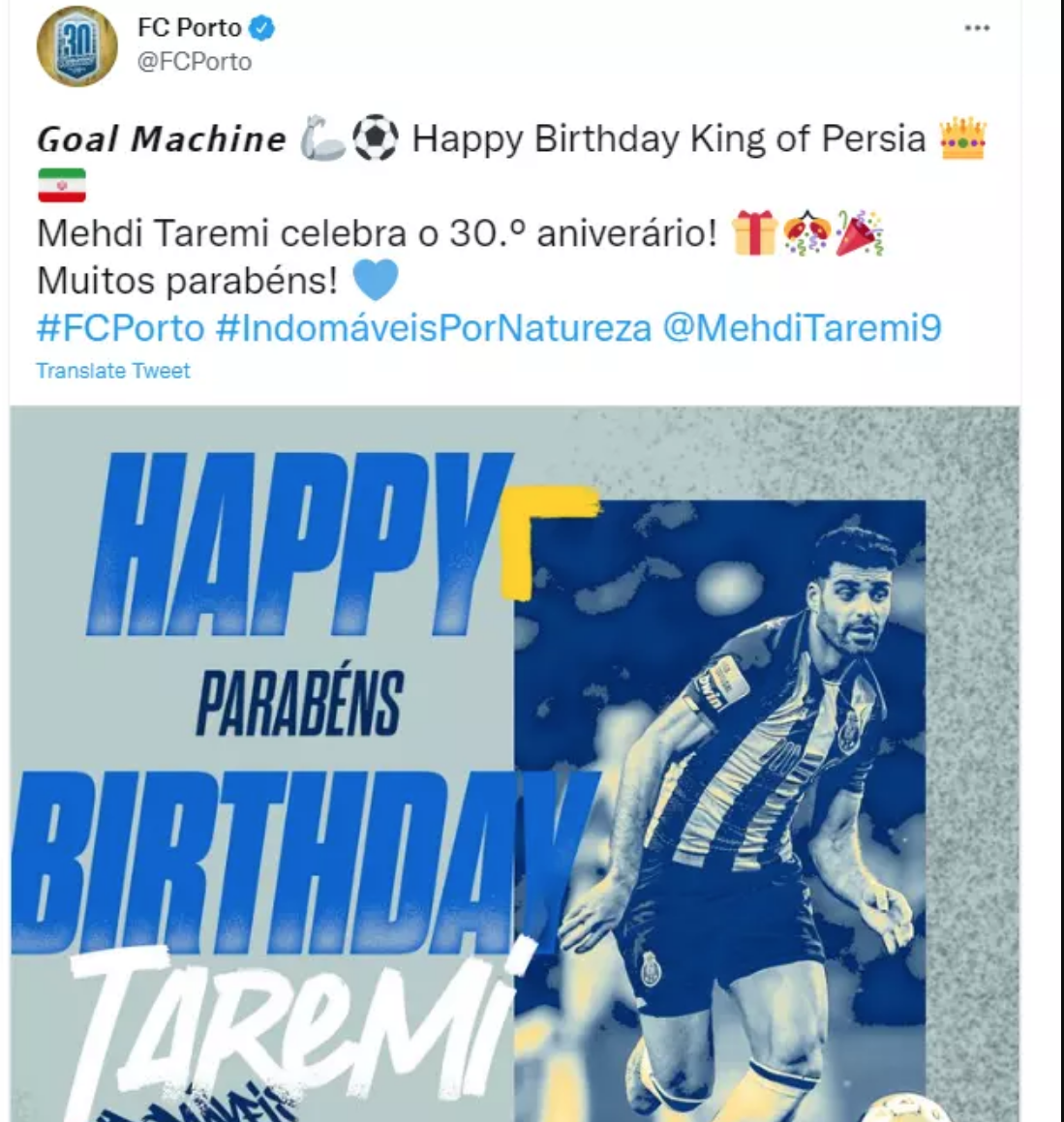Viewport: 1064px width, 1122px height.
Task: Open the tweet more options menu
Action: click(x=977, y=28)
